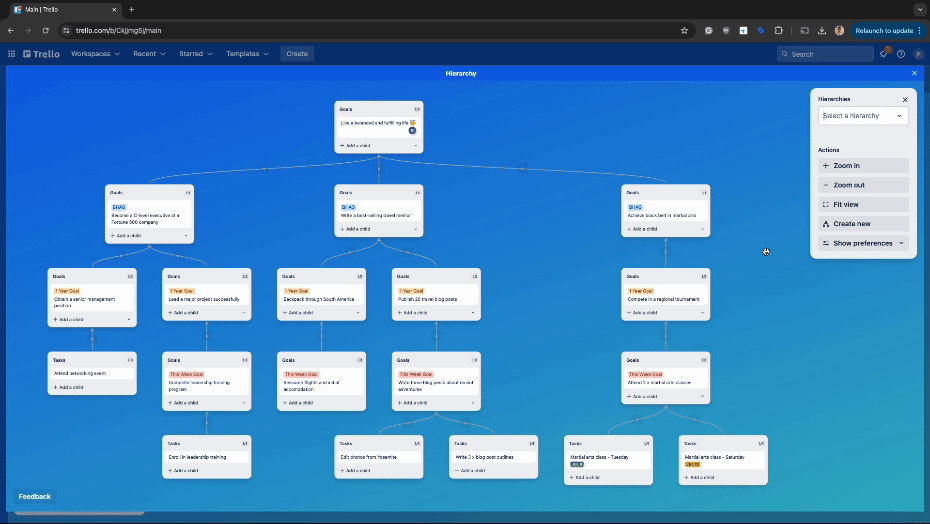Open the Trello app switcher grid icon
Screen dimensions: 930x524
pos(11,54)
